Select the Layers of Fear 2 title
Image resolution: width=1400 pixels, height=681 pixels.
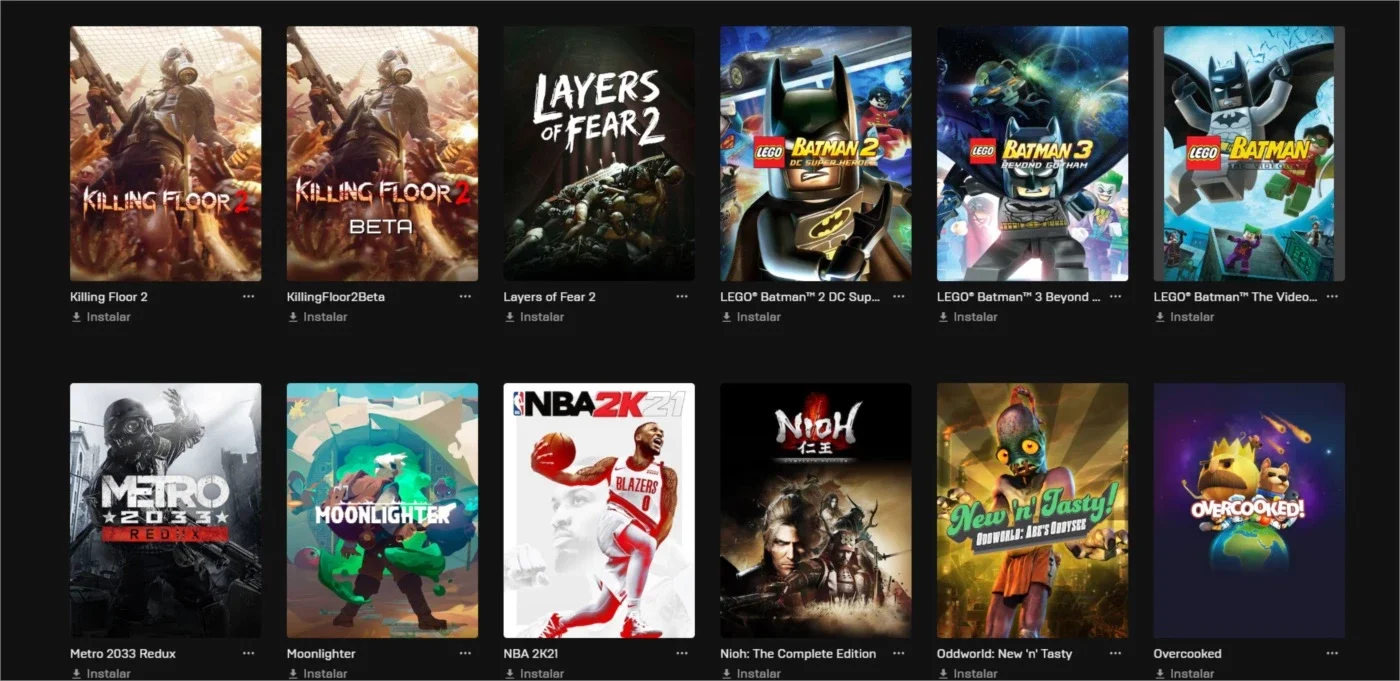tap(550, 297)
